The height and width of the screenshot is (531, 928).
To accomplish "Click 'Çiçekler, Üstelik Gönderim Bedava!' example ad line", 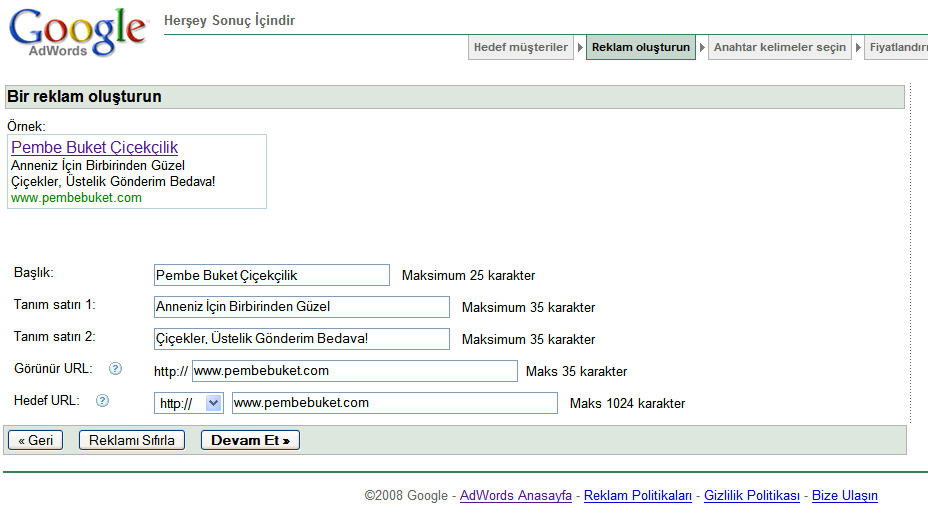I will [113, 182].
